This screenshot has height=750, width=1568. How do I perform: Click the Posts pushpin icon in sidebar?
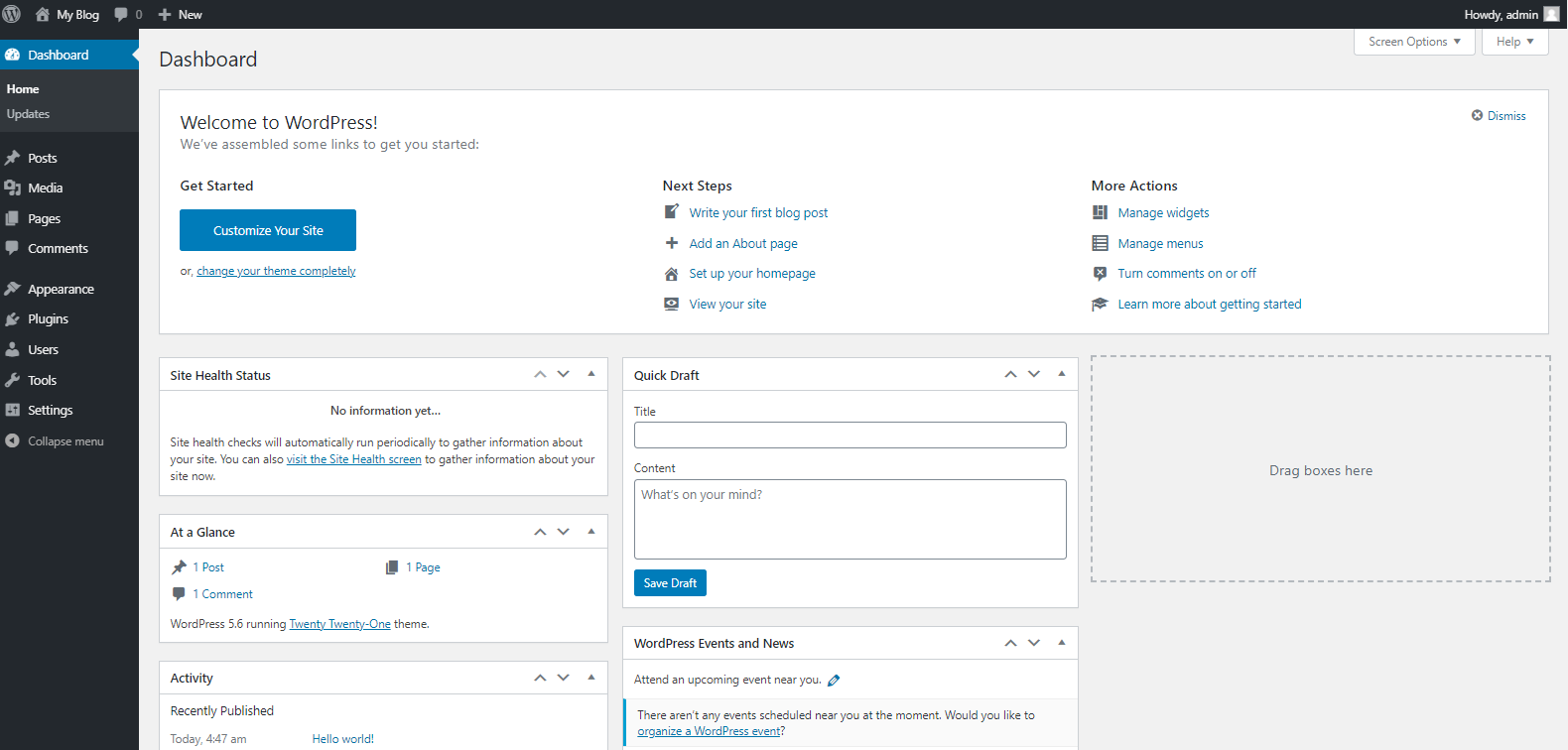(12, 158)
